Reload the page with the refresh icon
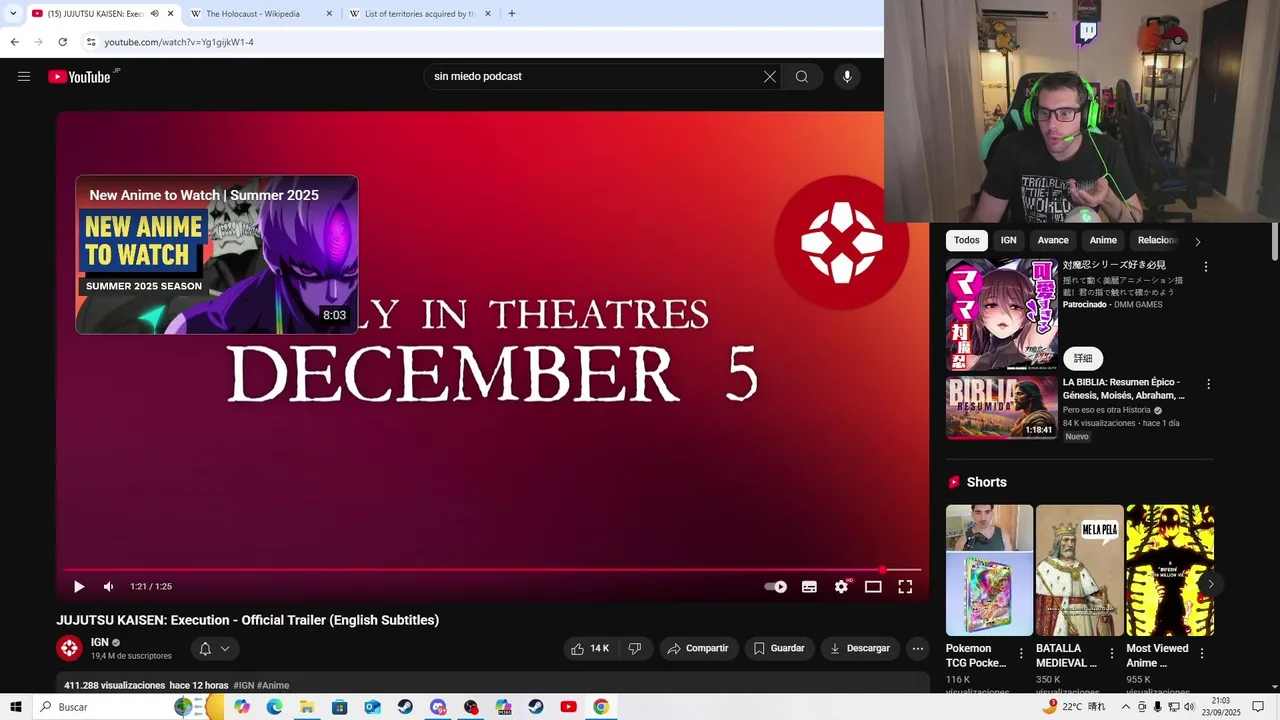The image size is (1280, 720). point(62,42)
